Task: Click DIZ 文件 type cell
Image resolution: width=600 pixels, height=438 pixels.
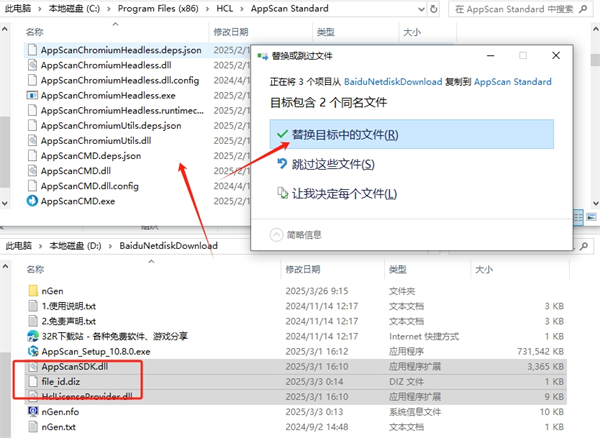Action: [406, 381]
